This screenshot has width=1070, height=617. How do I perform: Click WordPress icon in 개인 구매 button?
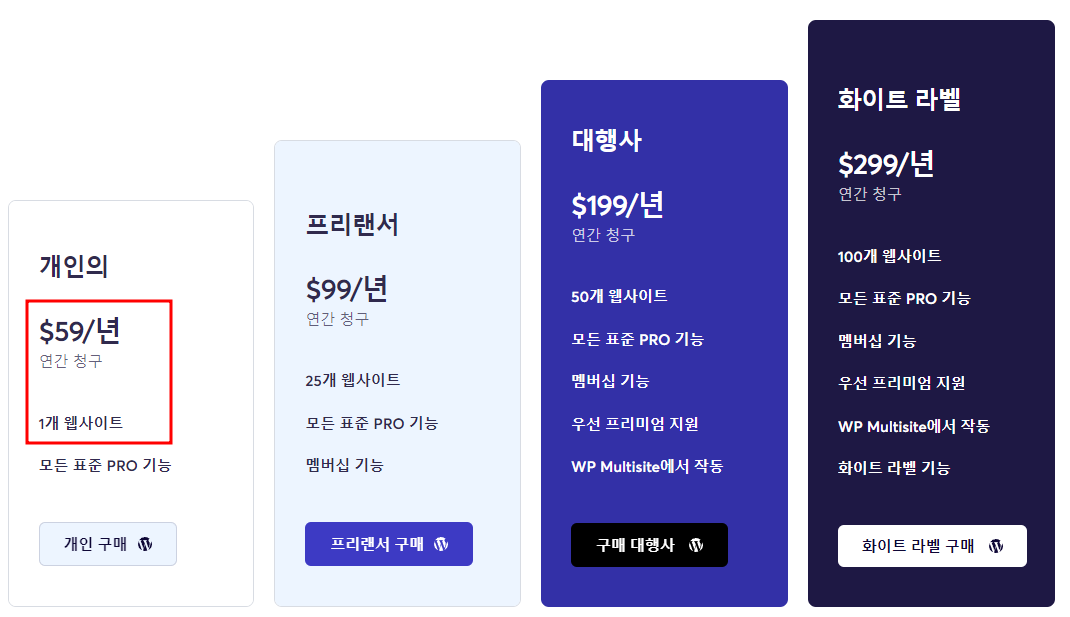[145, 544]
